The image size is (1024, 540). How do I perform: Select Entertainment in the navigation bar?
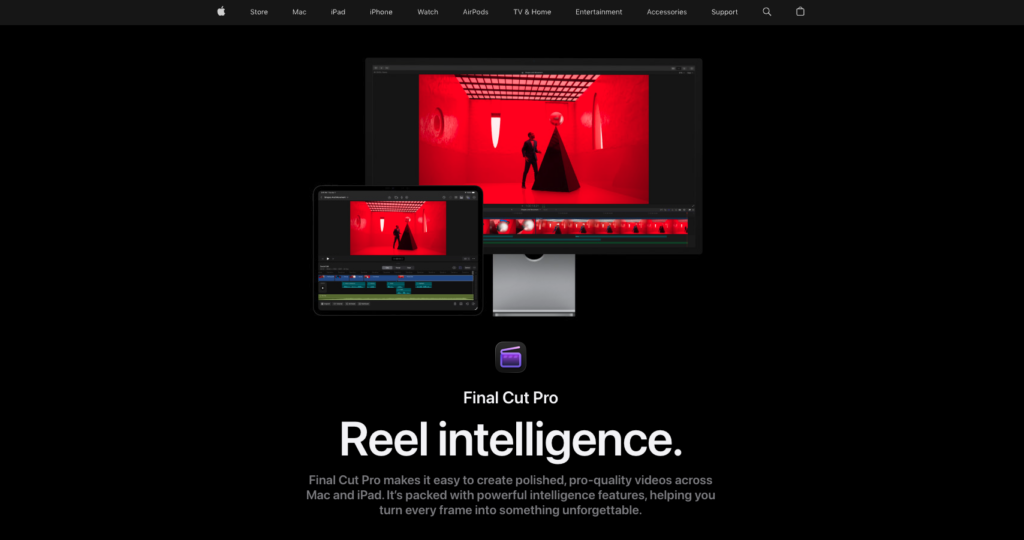pyautogui.click(x=598, y=12)
